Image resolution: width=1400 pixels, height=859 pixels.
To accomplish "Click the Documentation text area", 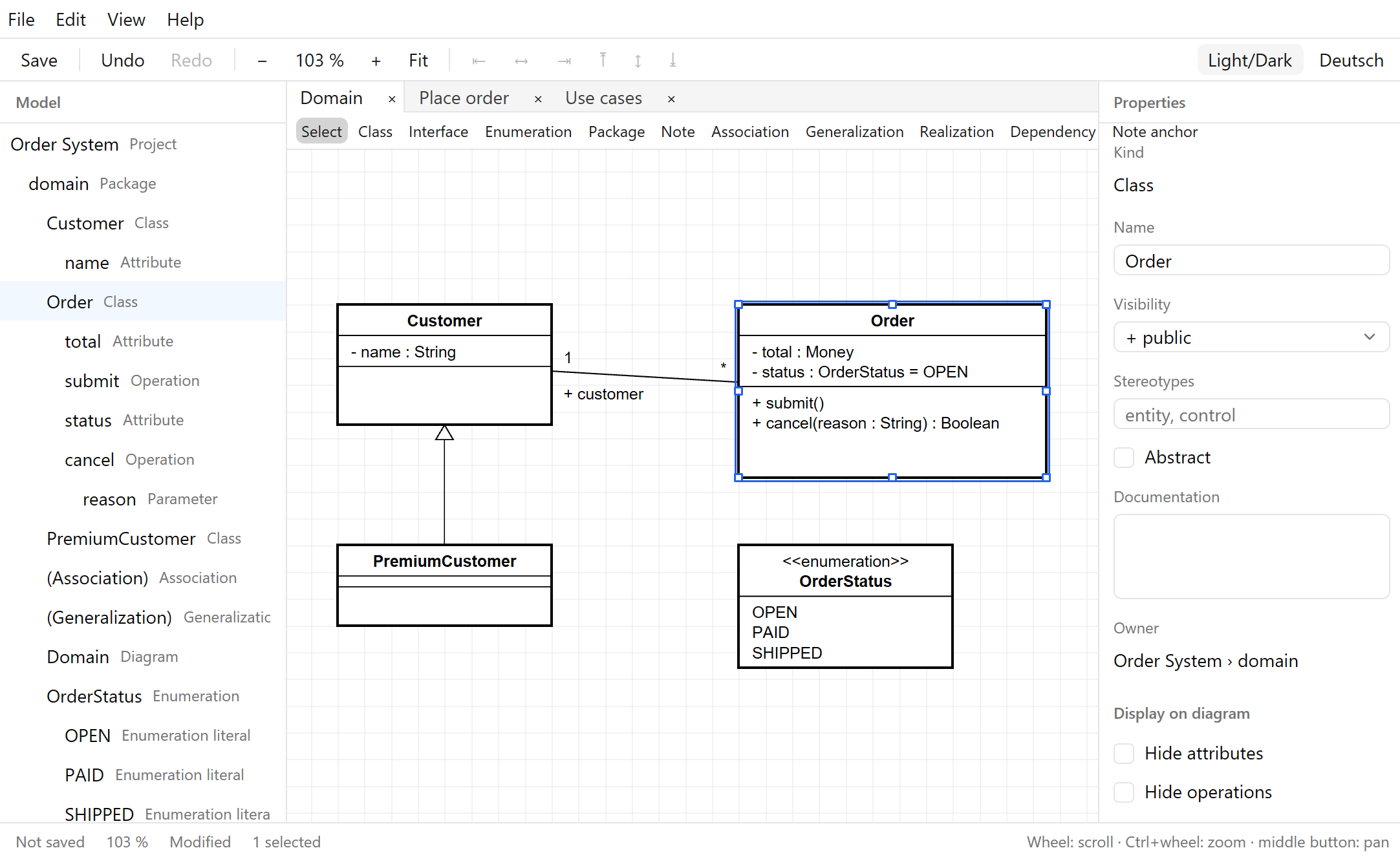I will (1251, 557).
